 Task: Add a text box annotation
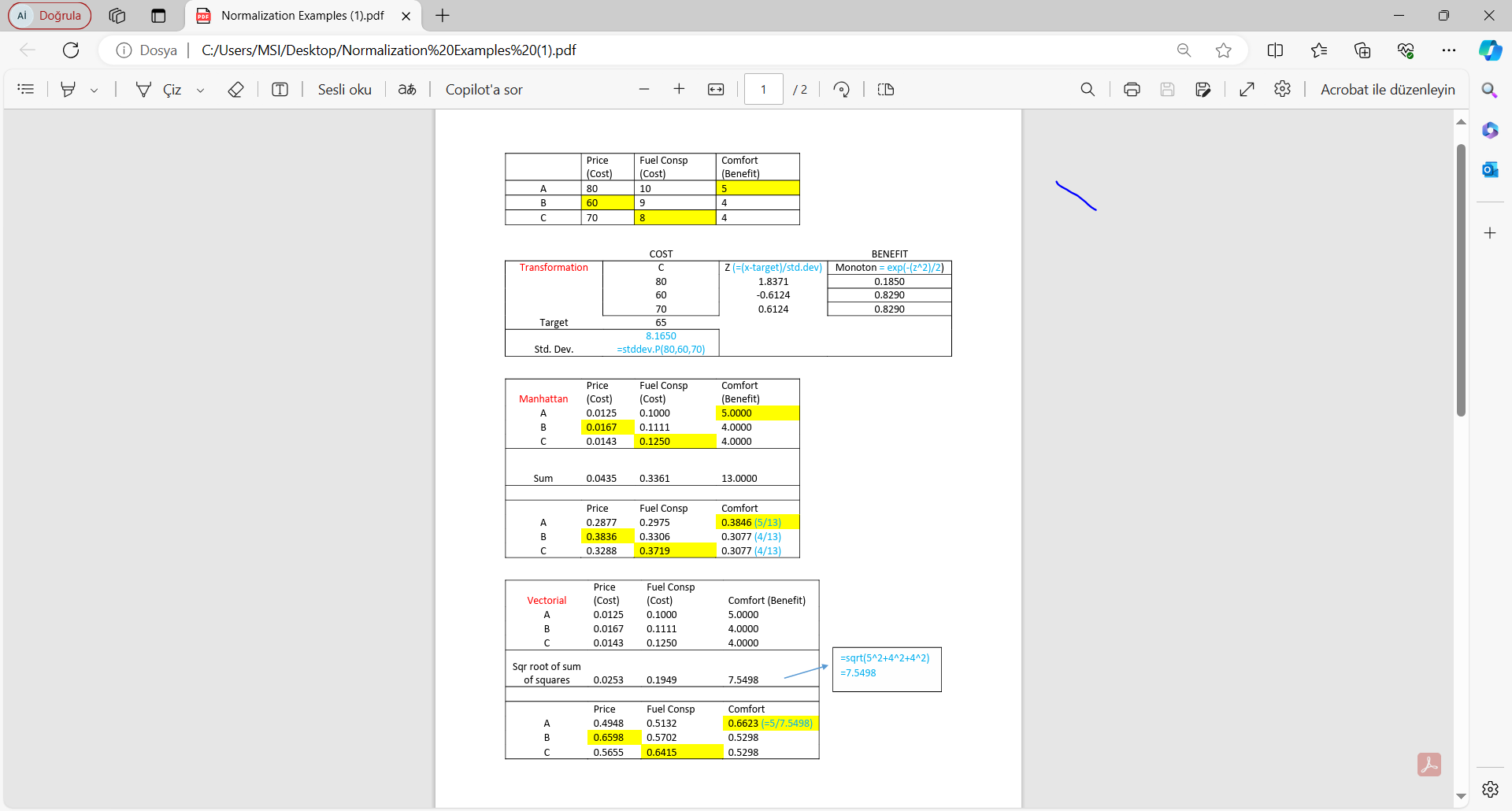click(x=280, y=90)
